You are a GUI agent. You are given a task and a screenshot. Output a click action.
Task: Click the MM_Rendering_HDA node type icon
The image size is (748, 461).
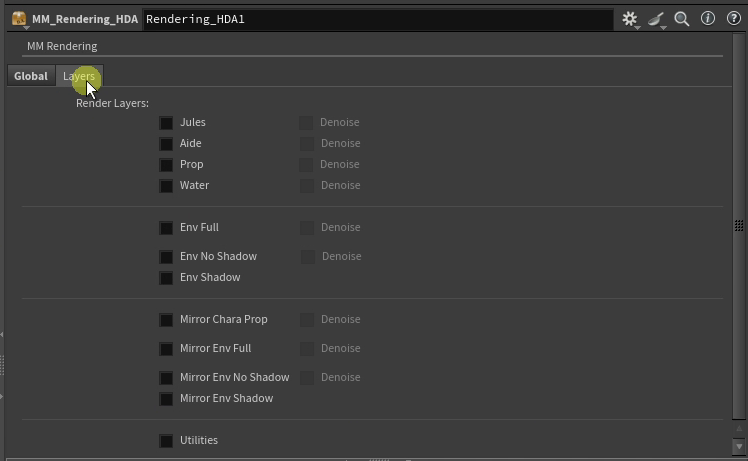(19, 19)
